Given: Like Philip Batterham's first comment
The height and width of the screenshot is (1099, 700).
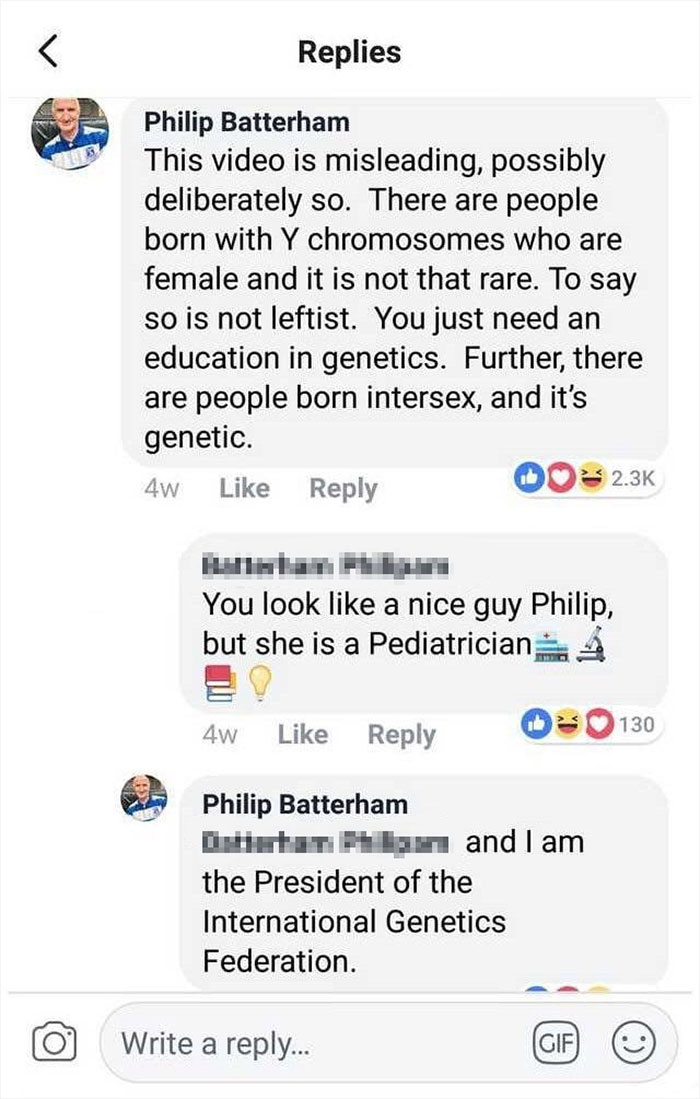Looking at the screenshot, I should coord(244,488).
